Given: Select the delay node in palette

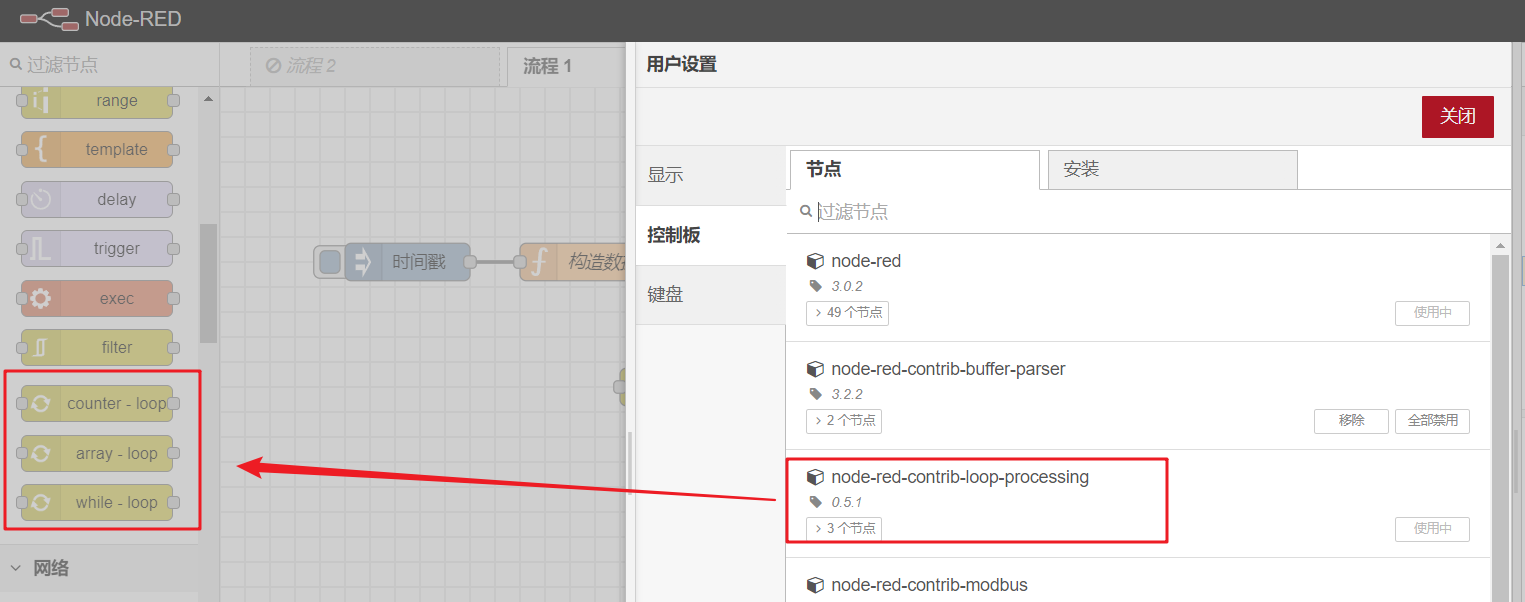Looking at the screenshot, I should 97,199.
